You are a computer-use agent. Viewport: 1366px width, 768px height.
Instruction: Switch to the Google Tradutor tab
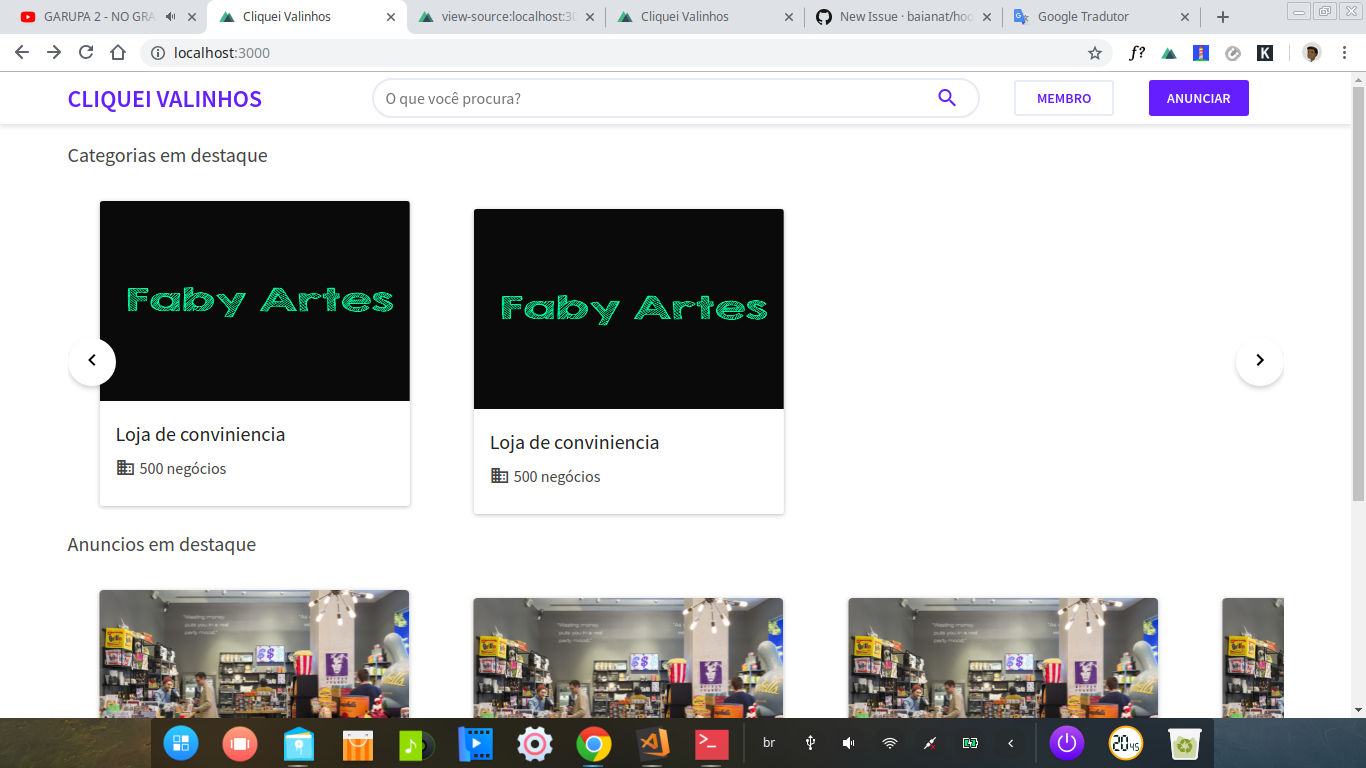click(1085, 16)
